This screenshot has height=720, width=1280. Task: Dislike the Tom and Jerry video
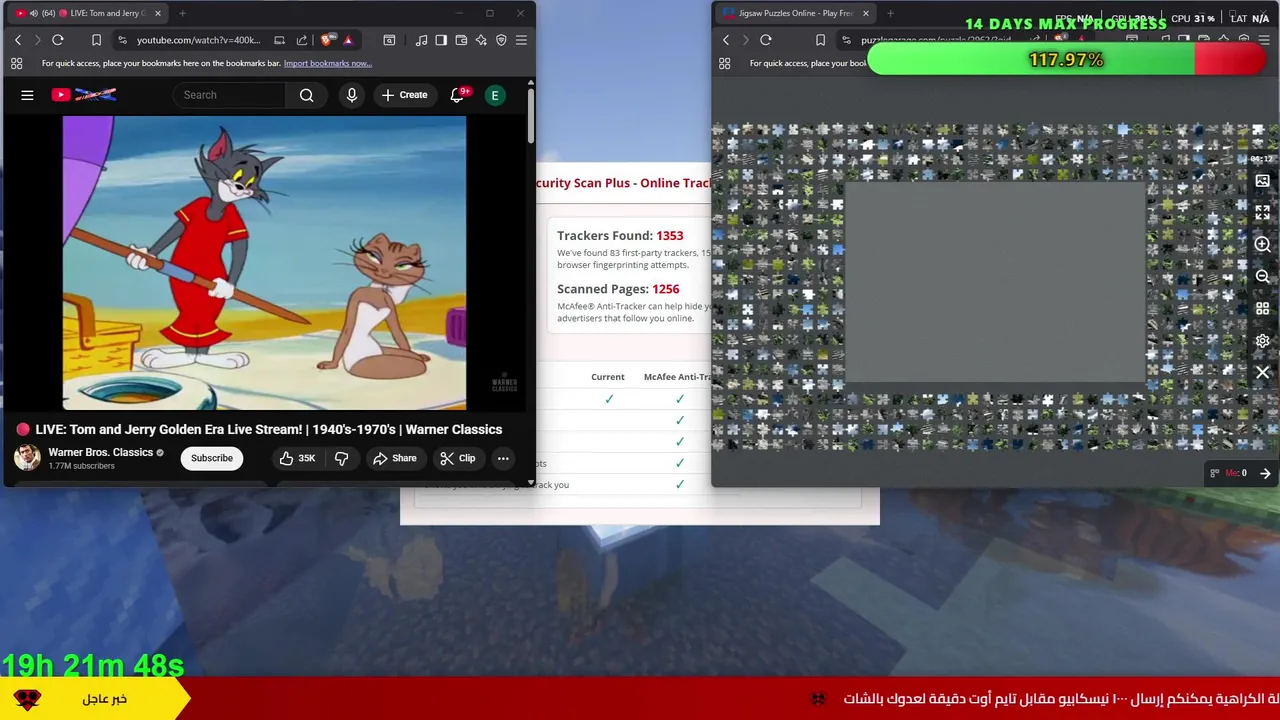[x=341, y=458]
